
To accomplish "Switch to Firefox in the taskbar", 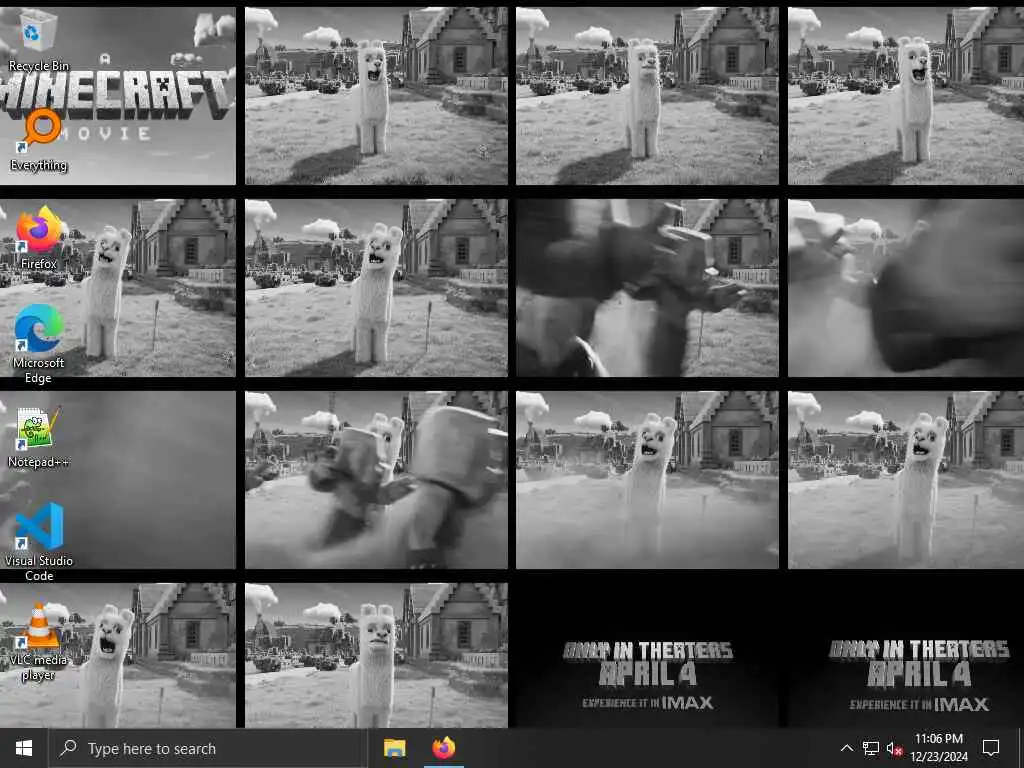I will point(444,748).
